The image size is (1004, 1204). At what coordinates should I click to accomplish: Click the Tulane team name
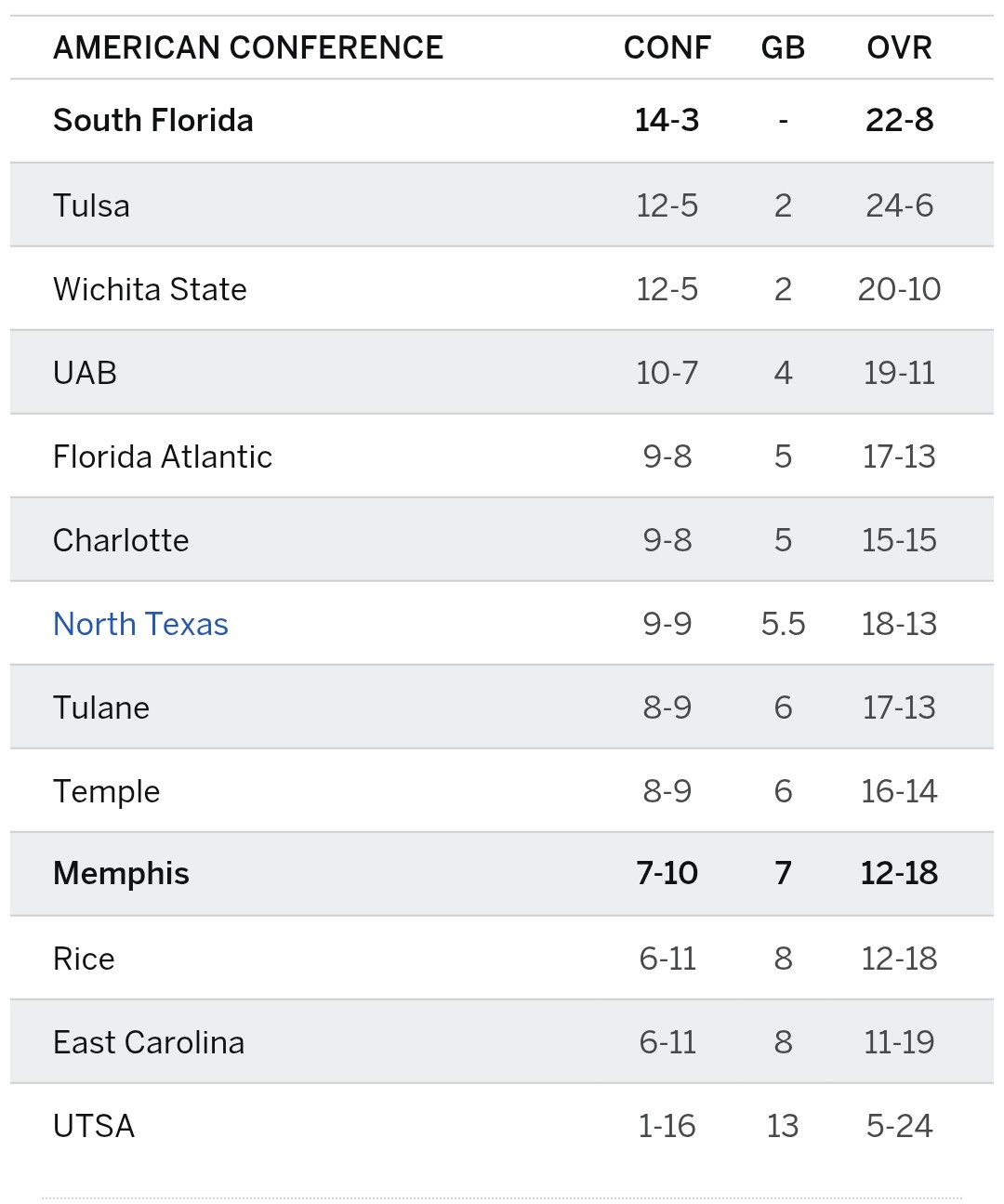click(101, 708)
